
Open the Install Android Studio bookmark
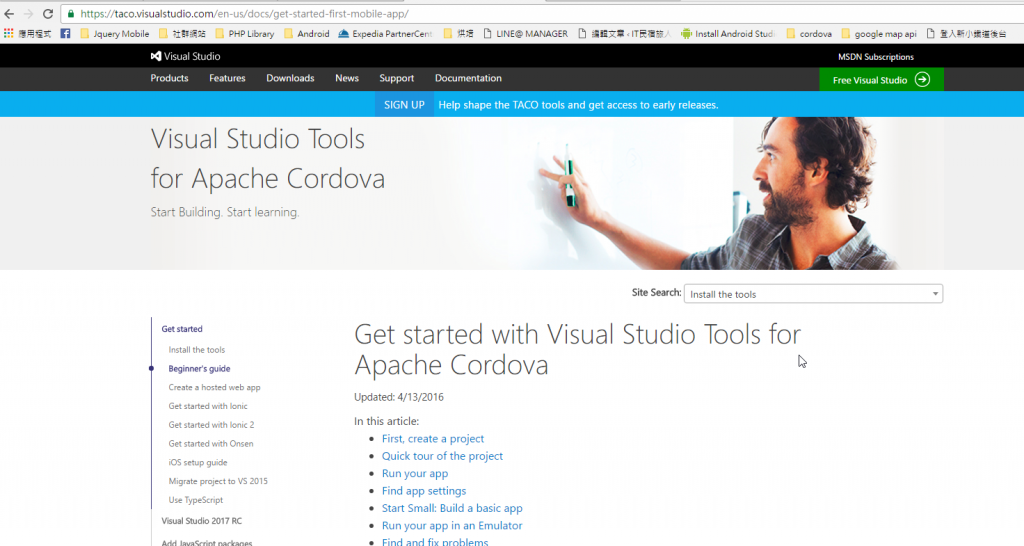coord(728,33)
